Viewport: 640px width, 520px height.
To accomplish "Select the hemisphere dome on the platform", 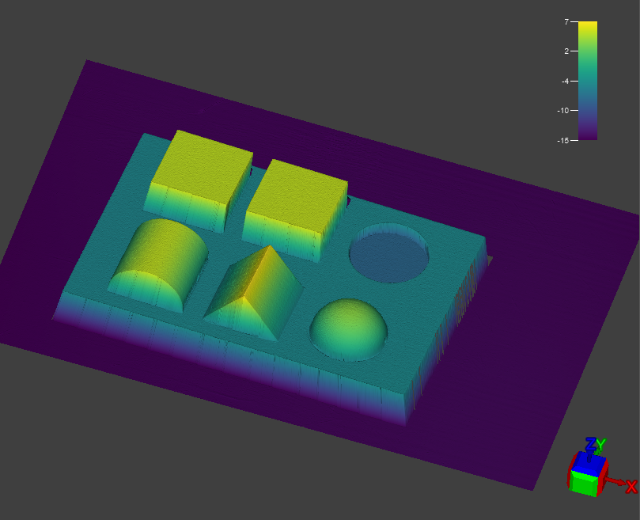I will [x=349, y=325].
